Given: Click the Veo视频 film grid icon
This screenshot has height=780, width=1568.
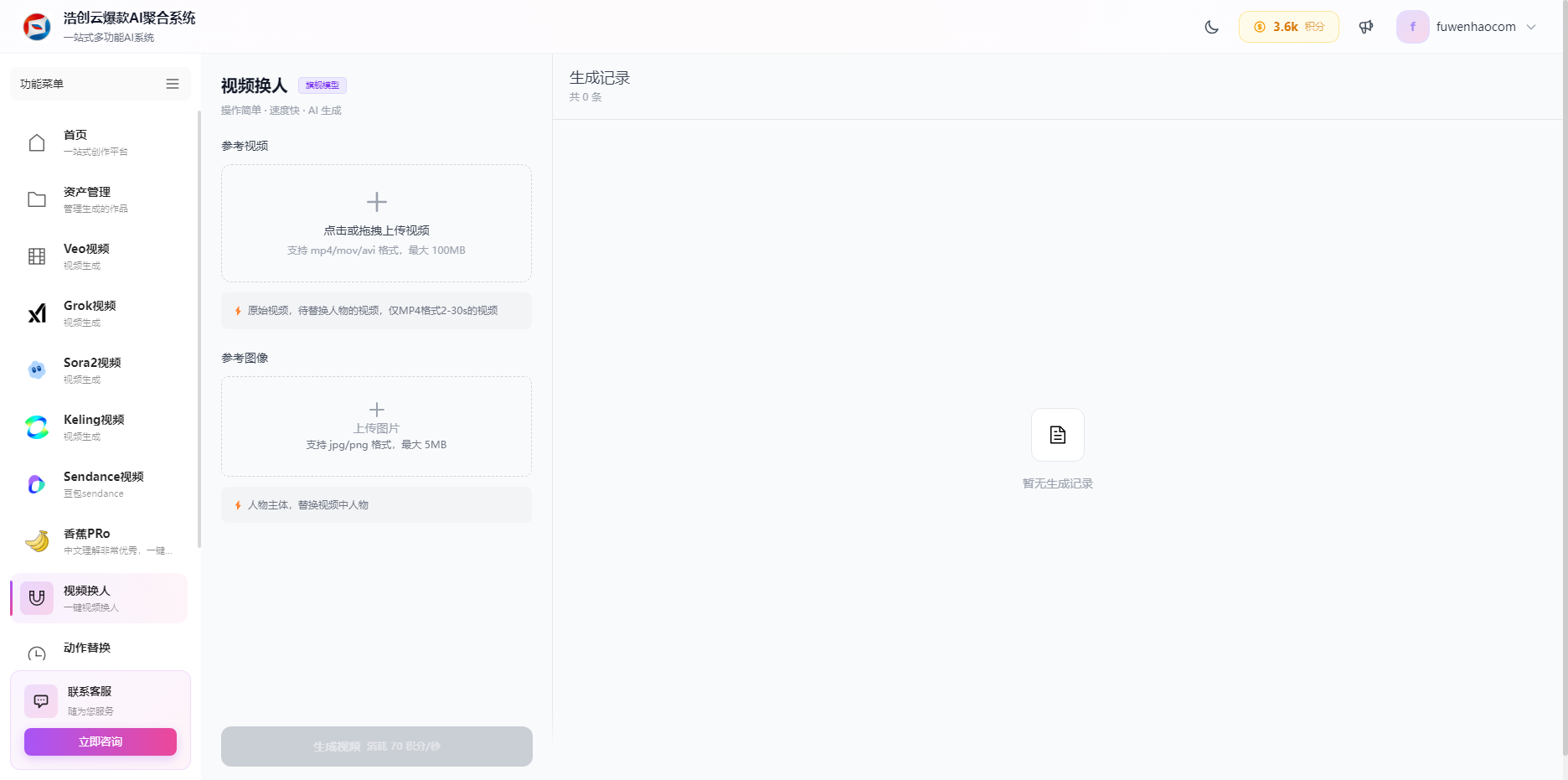Looking at the screenshot, I should [x=37, y=256].
